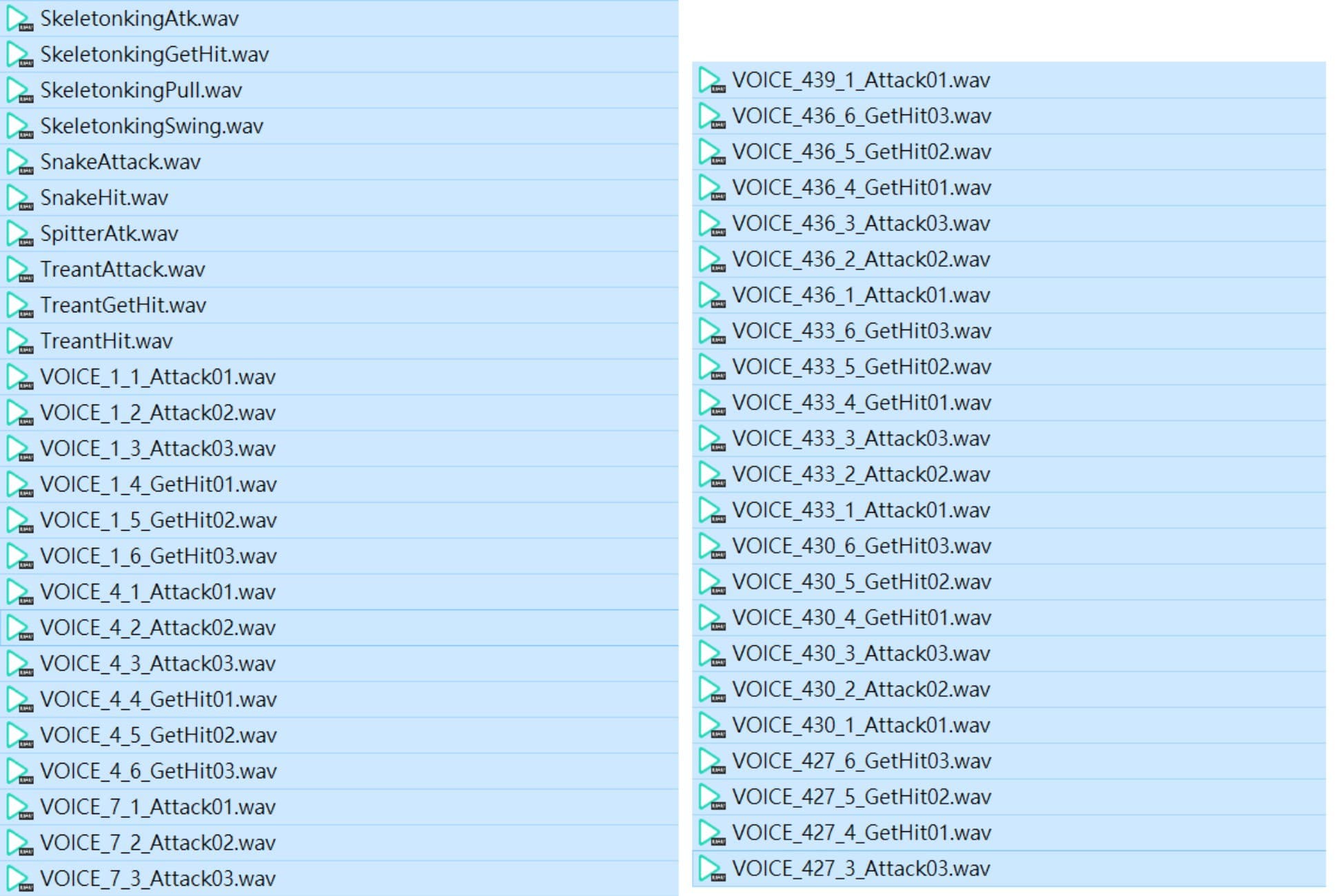This screenshot has width=1344, height=896.
Task: Click the icon next to VOICE_439_1_Attack01.wav
Action: 712,80
